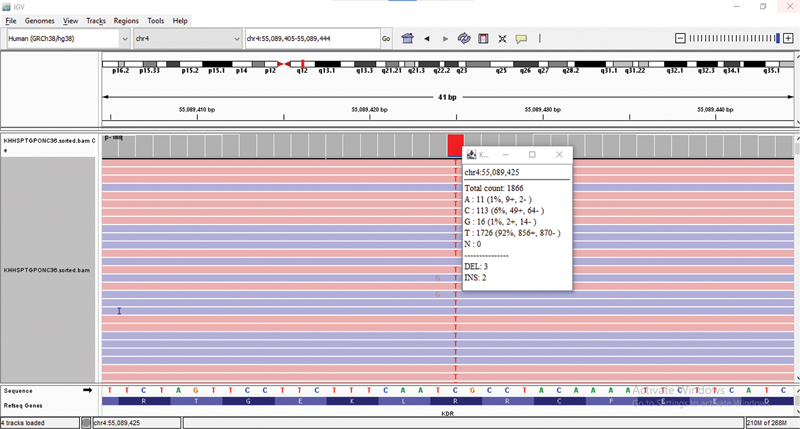This screenshot has height=429, width=800.
Task: Zoom in using the plus icon
Action: coord(787,38)
